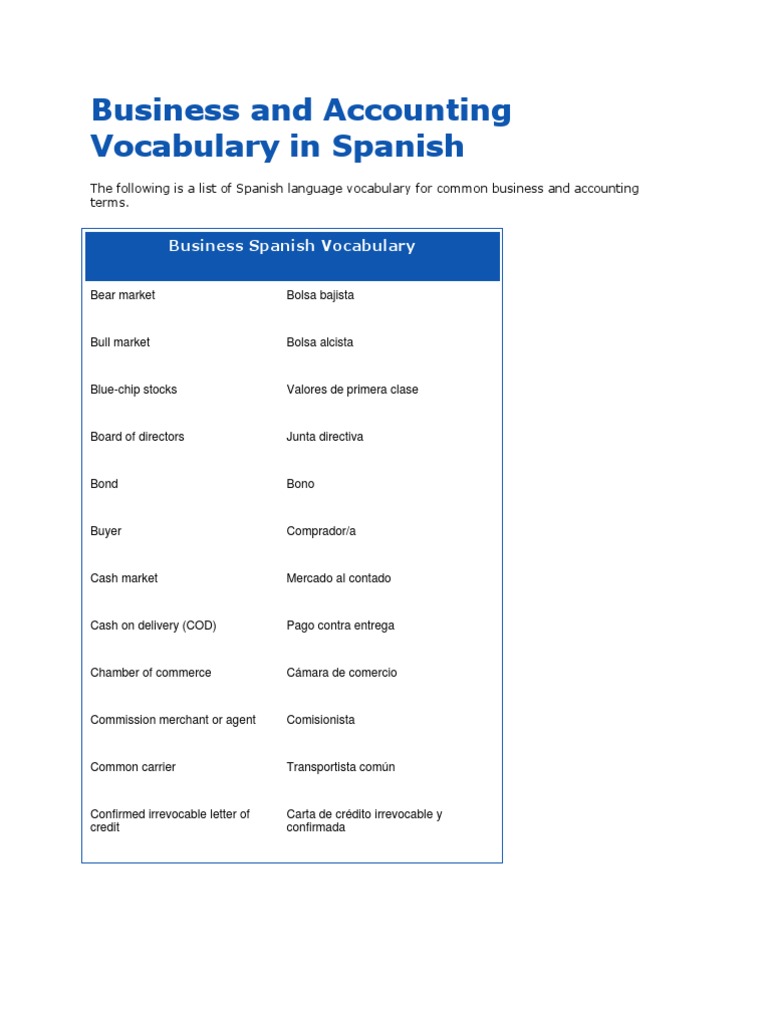Click the Bono translation
Viewport: 768px width, 1024px height.
point(300,484)
